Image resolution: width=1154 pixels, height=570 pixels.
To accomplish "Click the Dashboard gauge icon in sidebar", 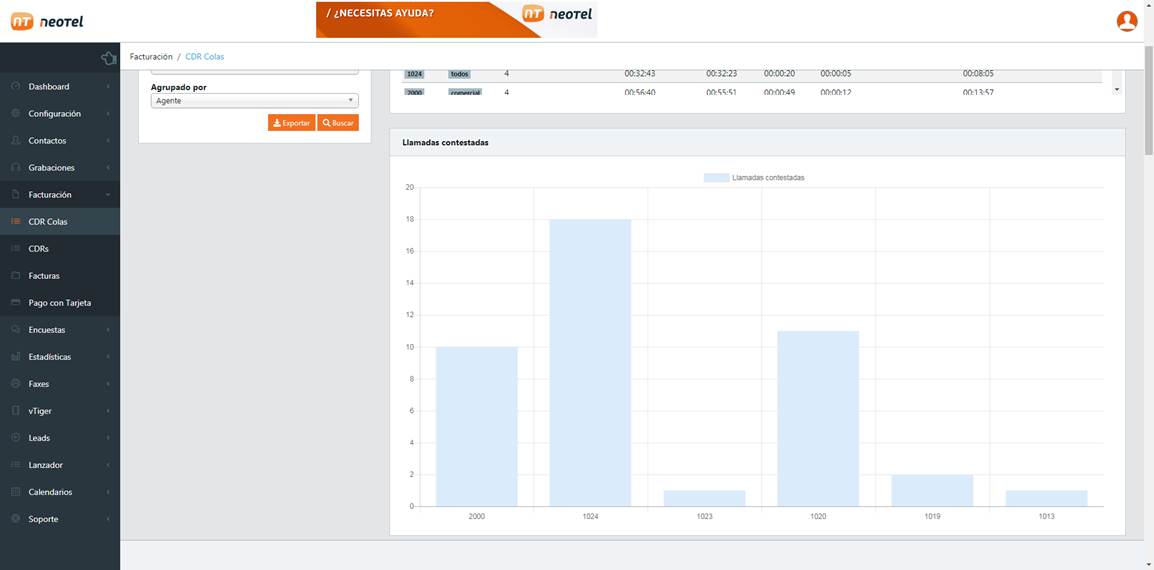I will [x=16, y=87].
